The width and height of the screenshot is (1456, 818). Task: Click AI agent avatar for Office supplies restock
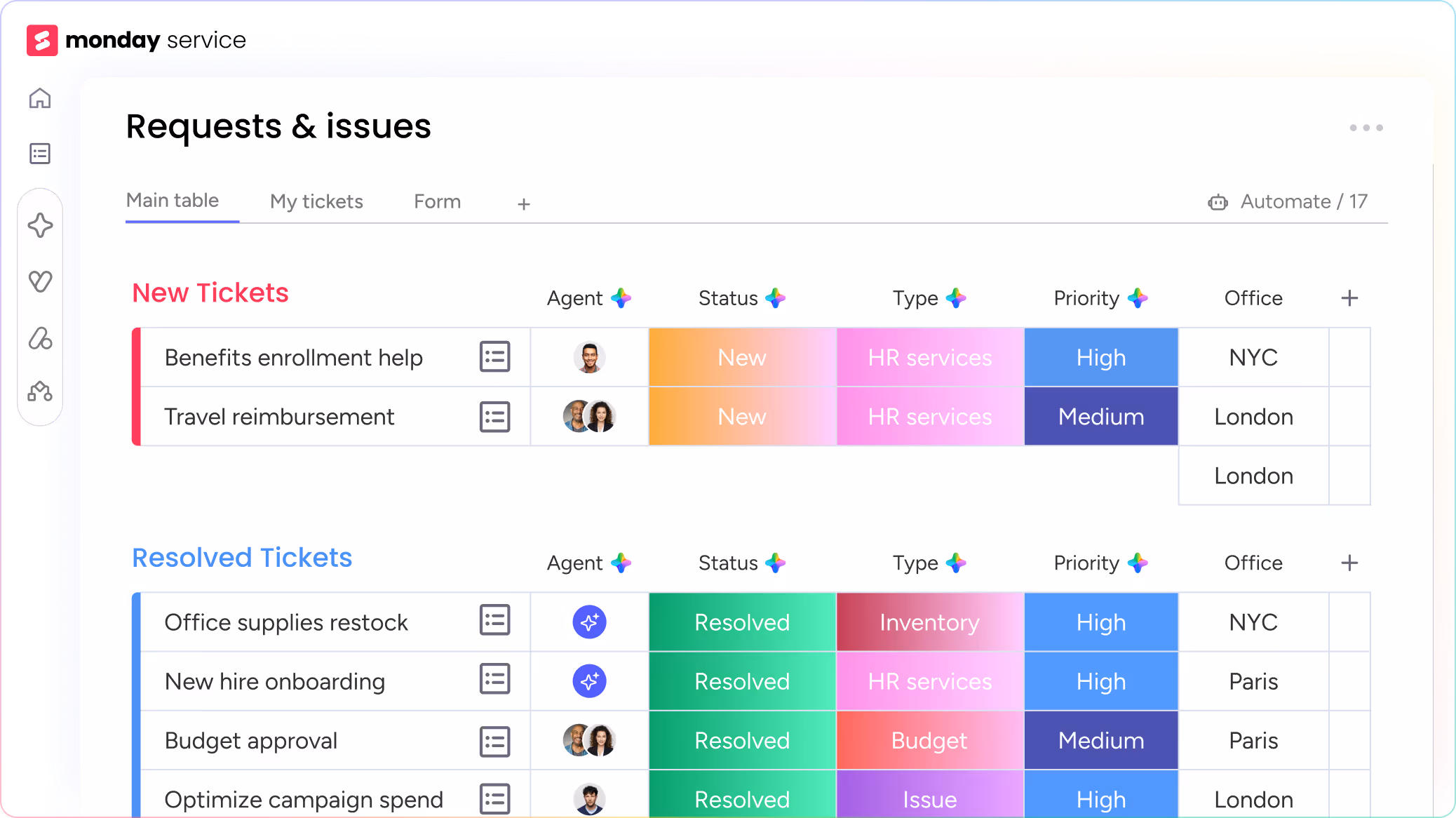tap(589, 622)
